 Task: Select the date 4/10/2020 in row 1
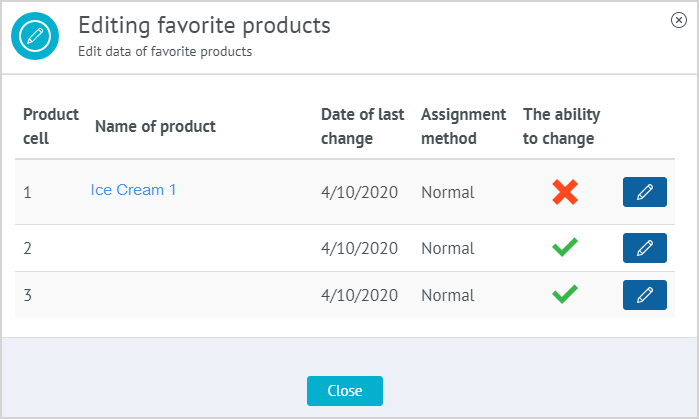click(359, 192)
